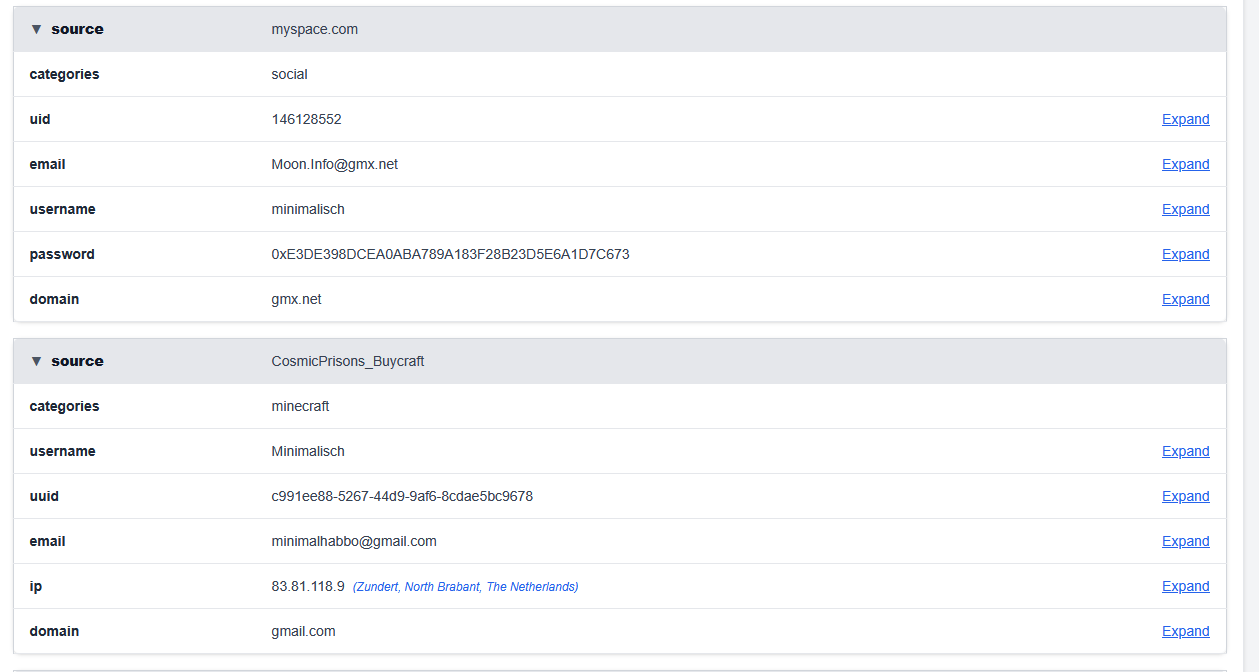Viewport: 1259px width, 672px height.
Task: Click the minecraft category value
Action: click(x=300, y=406)
